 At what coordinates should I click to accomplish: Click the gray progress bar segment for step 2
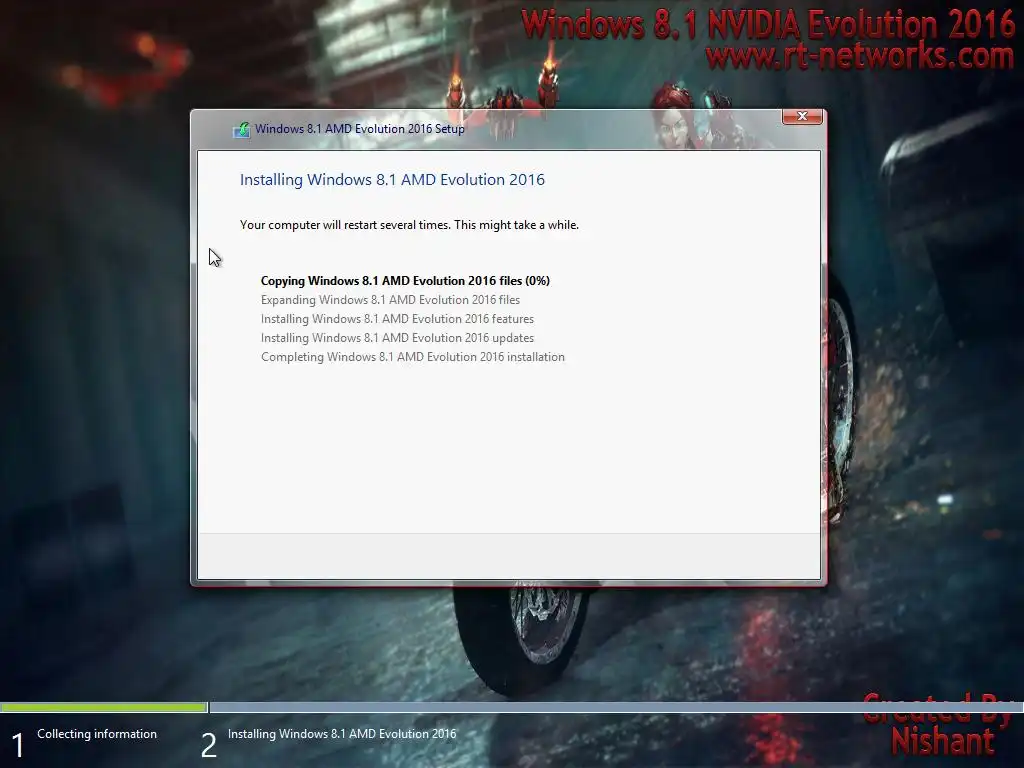click(616, 707)
